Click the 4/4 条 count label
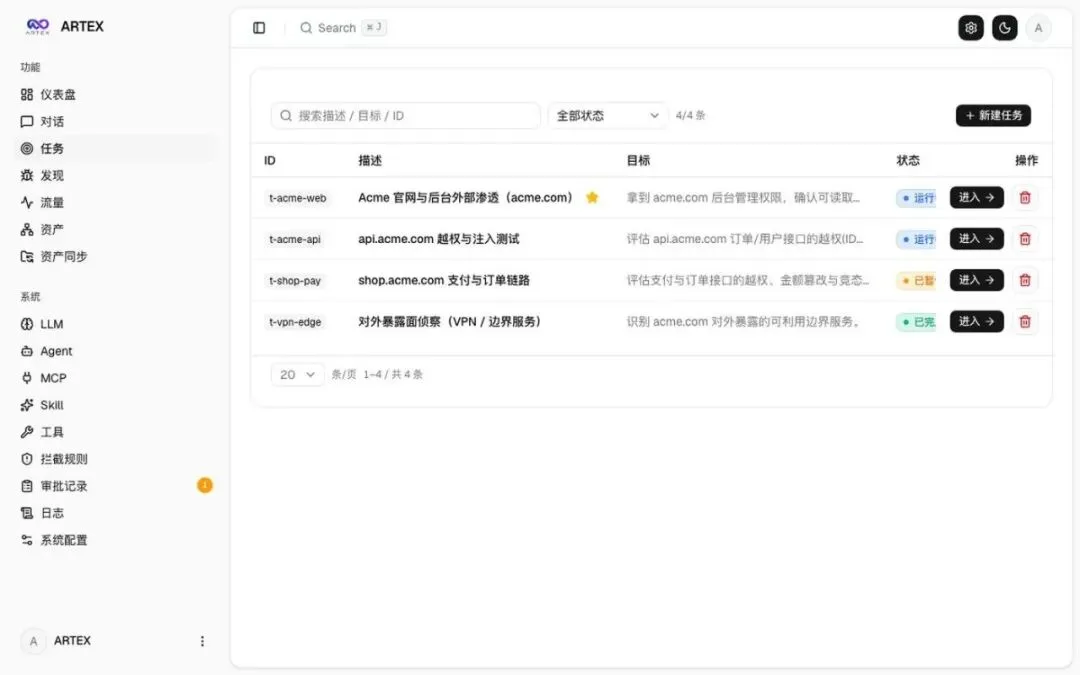Image resolution: width=1080 pixels, height=675 pixels. pyautogui.click(x=690, y=116)
